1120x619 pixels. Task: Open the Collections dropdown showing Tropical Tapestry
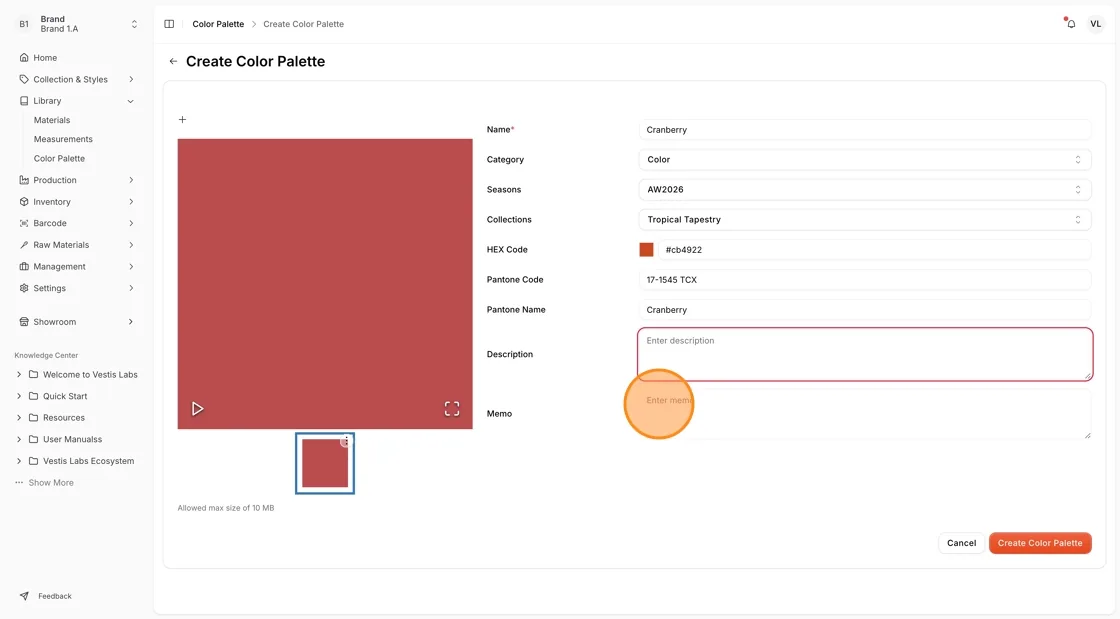(864, 219)
